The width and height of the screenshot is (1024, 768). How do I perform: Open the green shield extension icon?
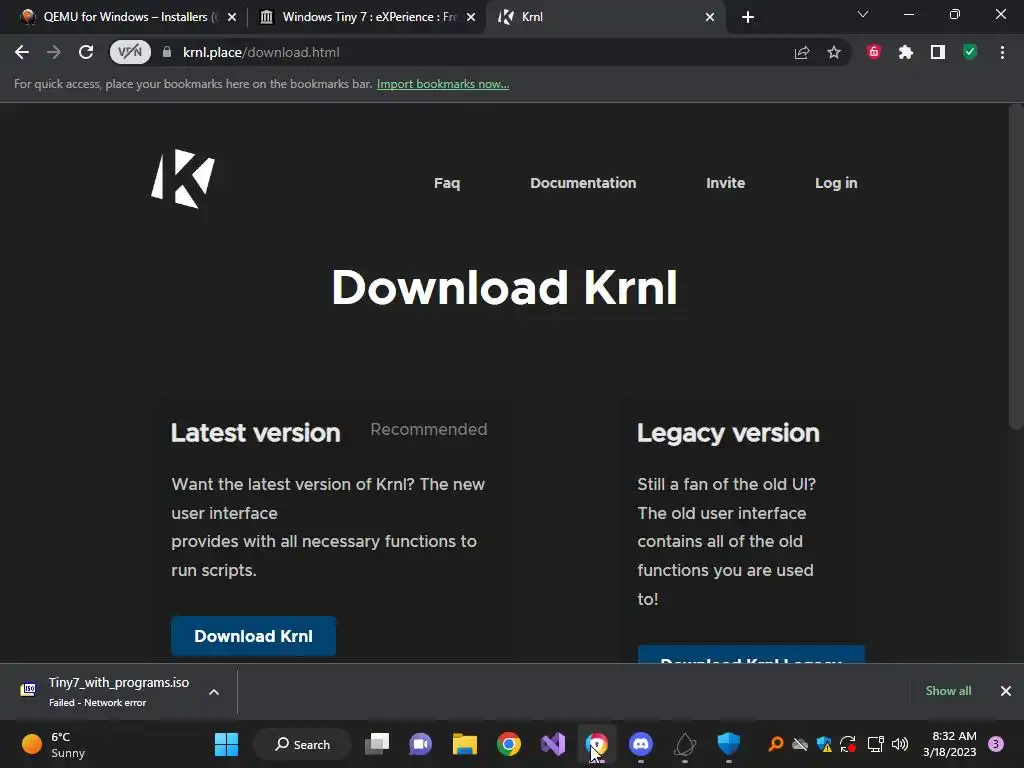(x=970, y=52)
